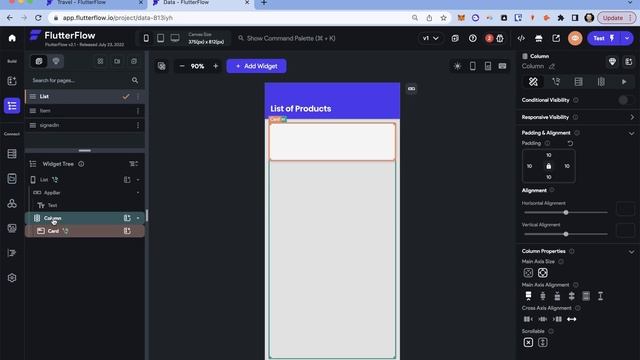The height and width of the screenshot is (360, 640).
Task: Toggle the padding lock icon
Action: click(x=549, y=166)
